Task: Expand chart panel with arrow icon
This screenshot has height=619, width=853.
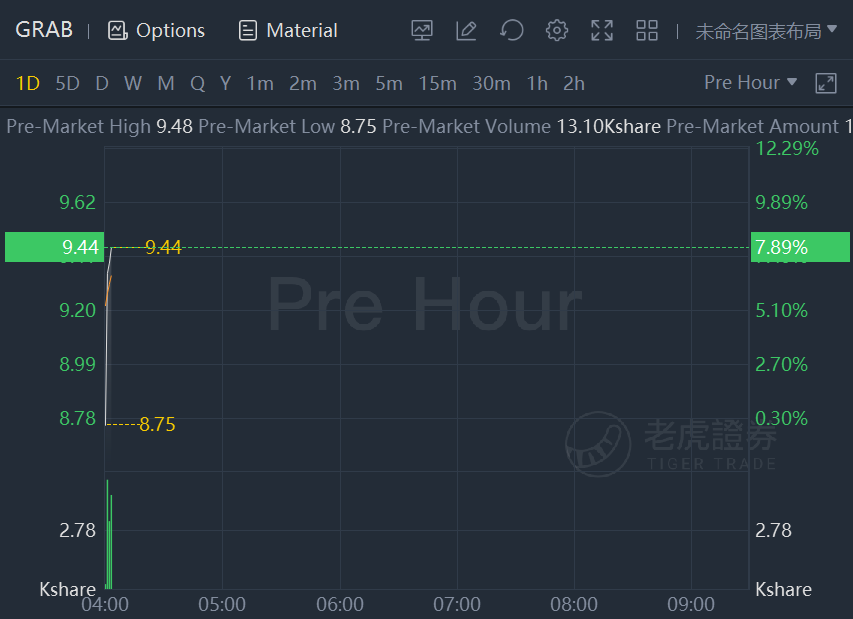Action: click(x=826, y=83)
